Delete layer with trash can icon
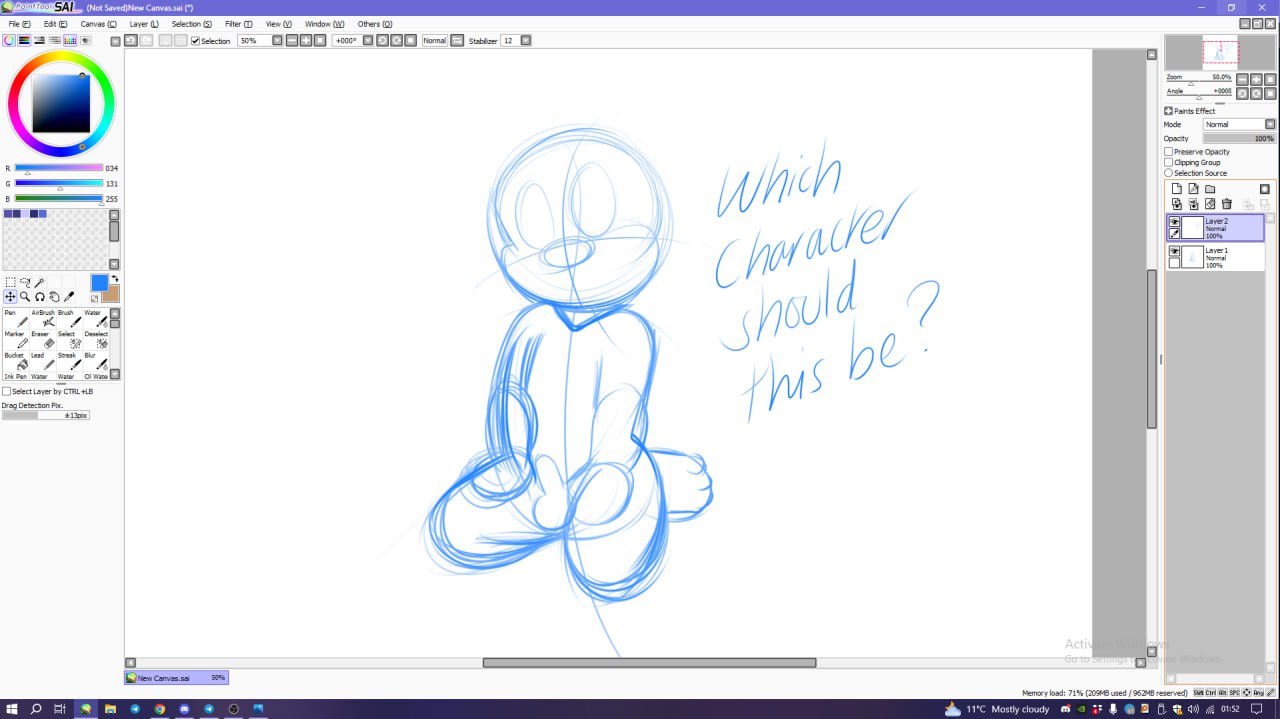This screenshot has height=719, width=1280. [x=1227, y=204]
